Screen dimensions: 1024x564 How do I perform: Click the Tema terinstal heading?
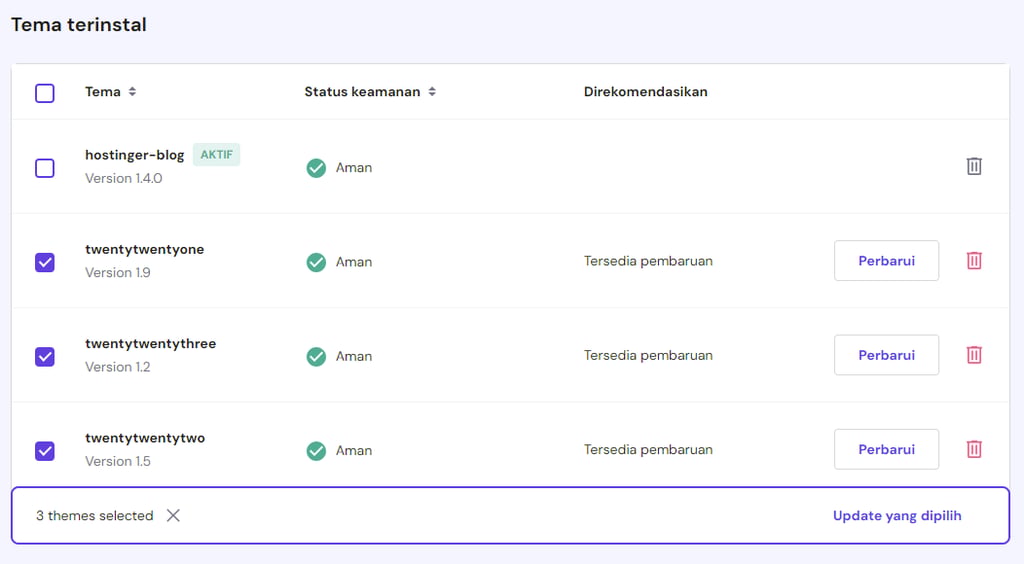(x=78, y=25)
